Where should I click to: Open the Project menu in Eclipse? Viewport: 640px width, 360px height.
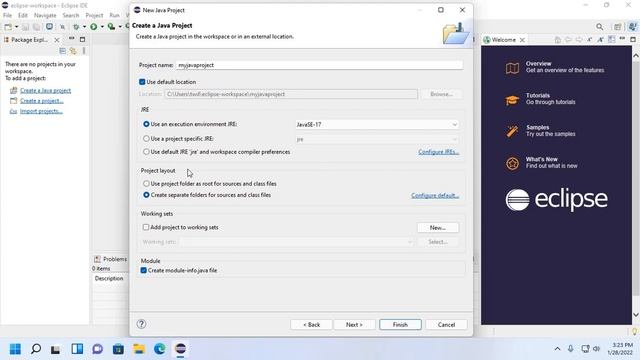(x=94, y=16)
